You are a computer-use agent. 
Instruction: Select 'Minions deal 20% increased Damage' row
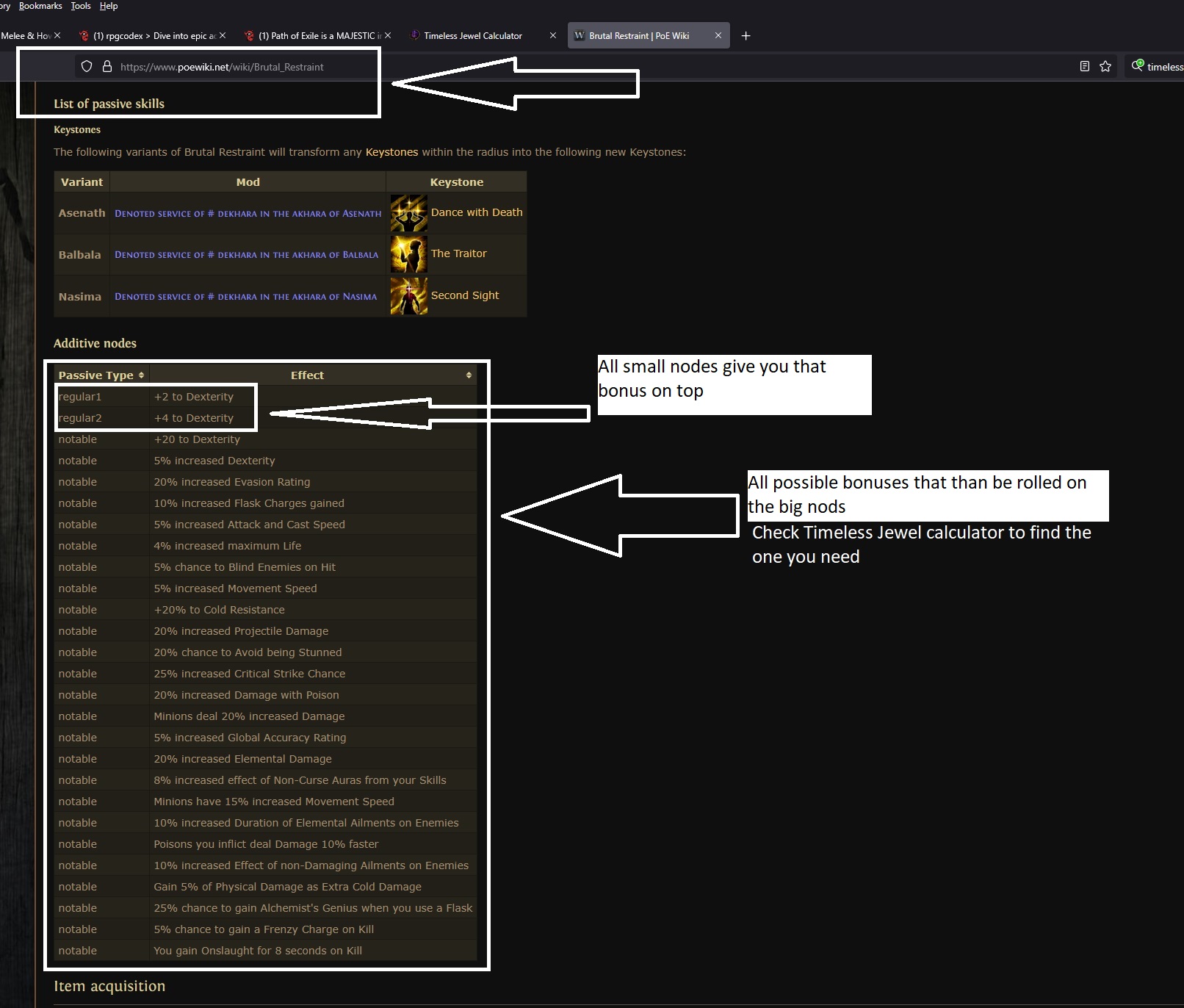265,716
